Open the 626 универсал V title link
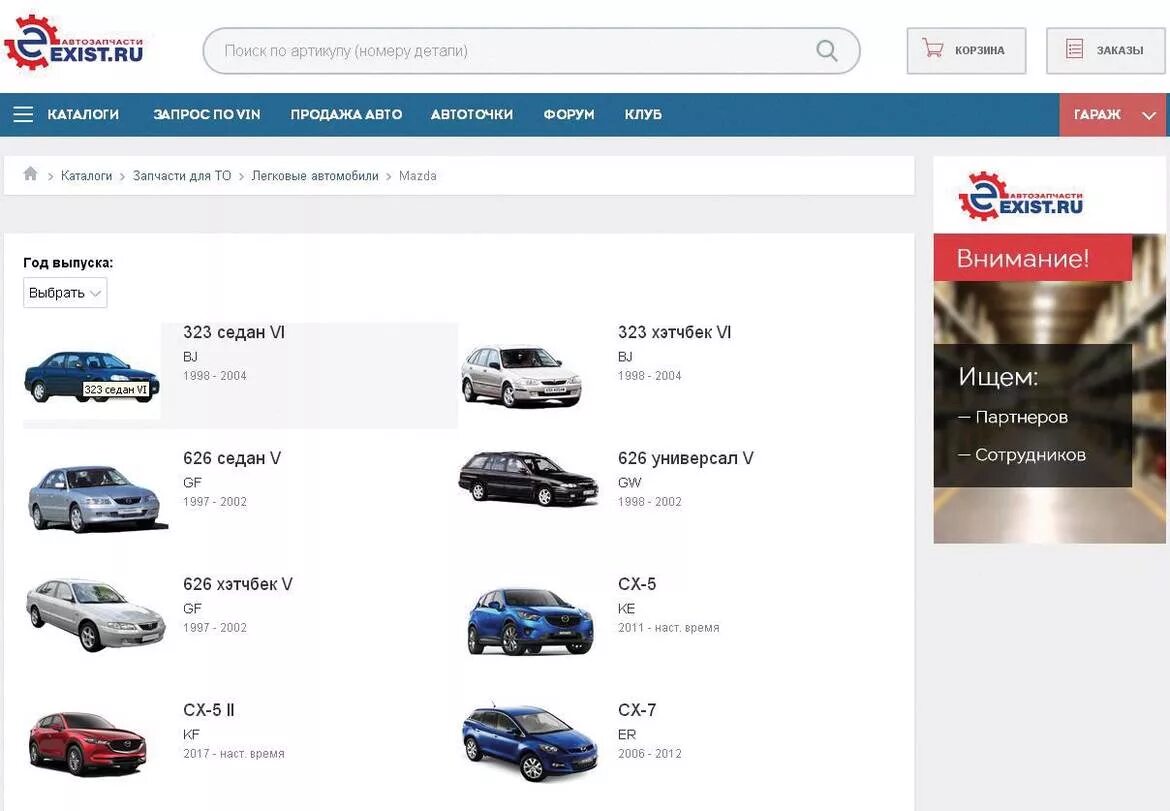Screen dimensions: 1170x811 point(686,458)
